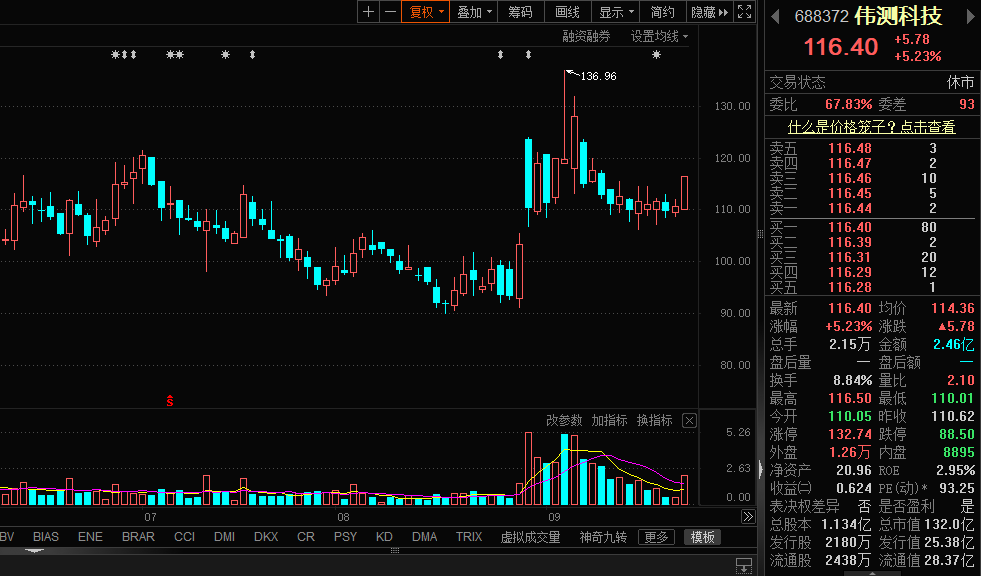
Task: Click double-chevron icon at timeline end
Action: [748, 517]
